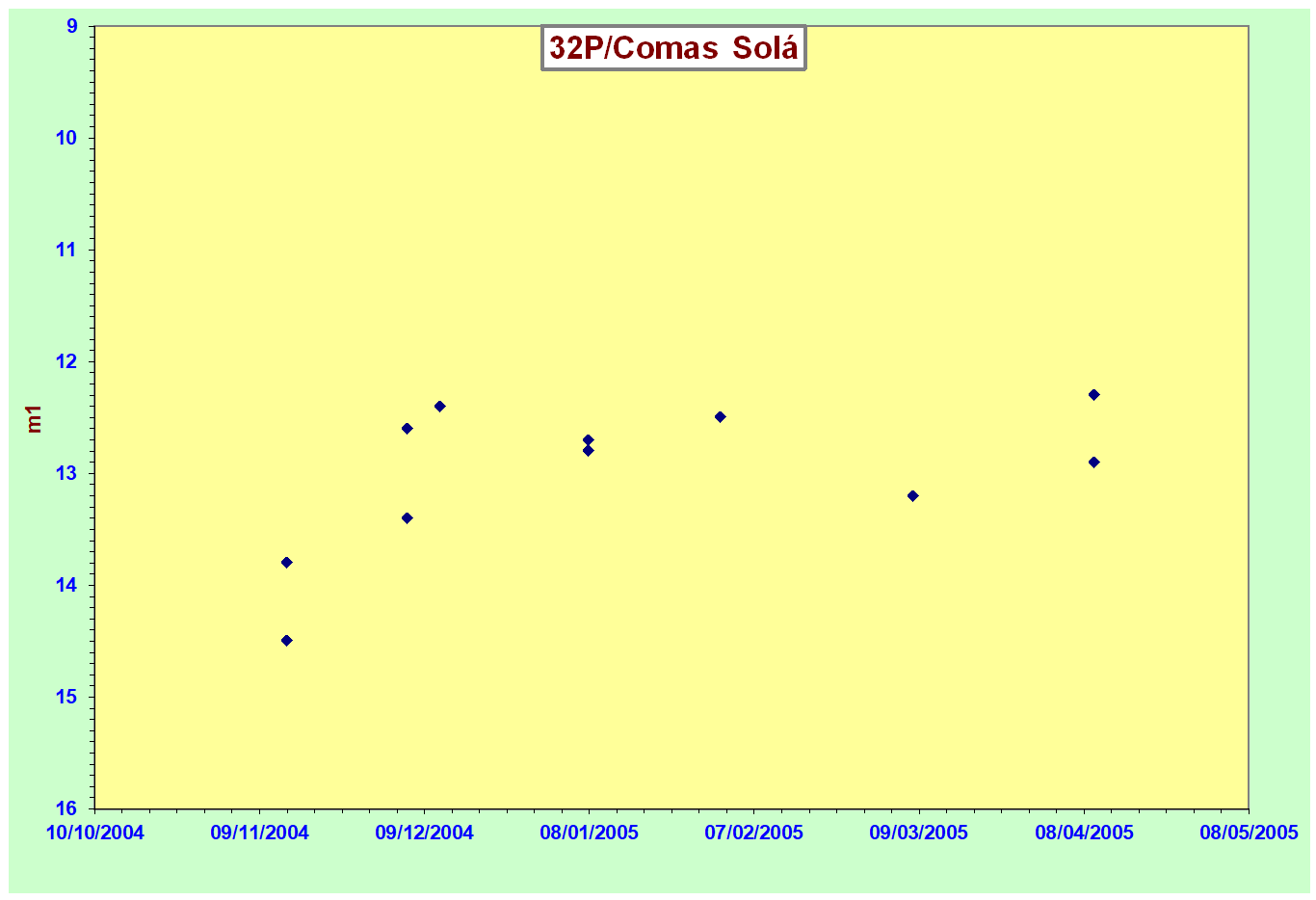The image size is (1316, 900).
Task: Select the date label 09/11/2004
Action: (x=259, y=833)
